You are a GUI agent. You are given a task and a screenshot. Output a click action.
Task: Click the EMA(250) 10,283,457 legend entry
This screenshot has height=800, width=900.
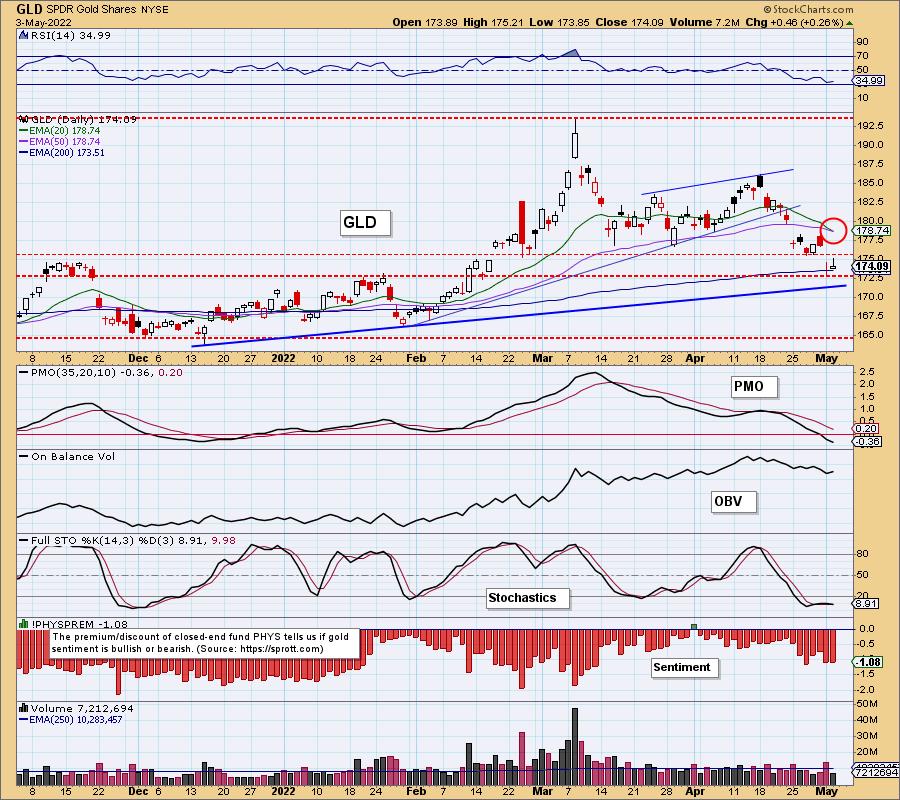[x=71, y=720]
